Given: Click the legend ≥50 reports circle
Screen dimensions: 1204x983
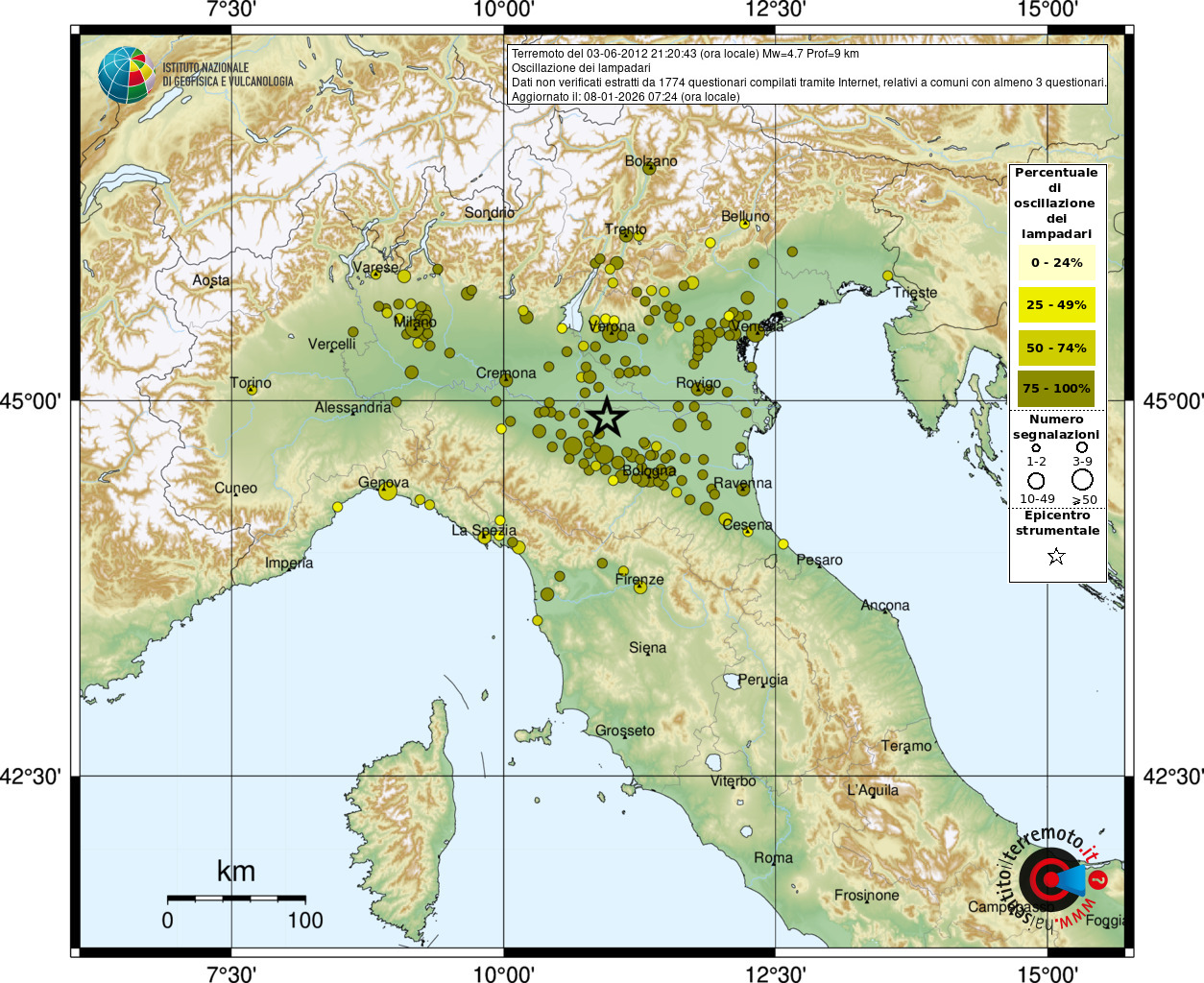Looking at the screenshot, I should click(x=1082, y=479).
